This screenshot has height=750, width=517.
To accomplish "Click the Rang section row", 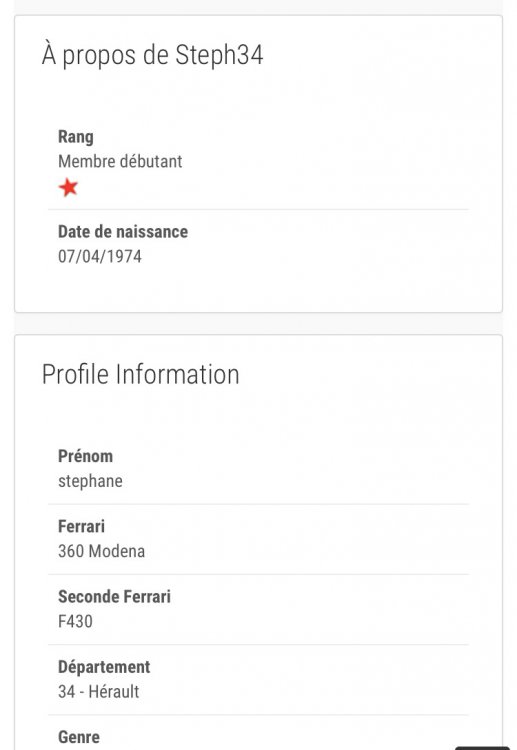I will point(258,163).
